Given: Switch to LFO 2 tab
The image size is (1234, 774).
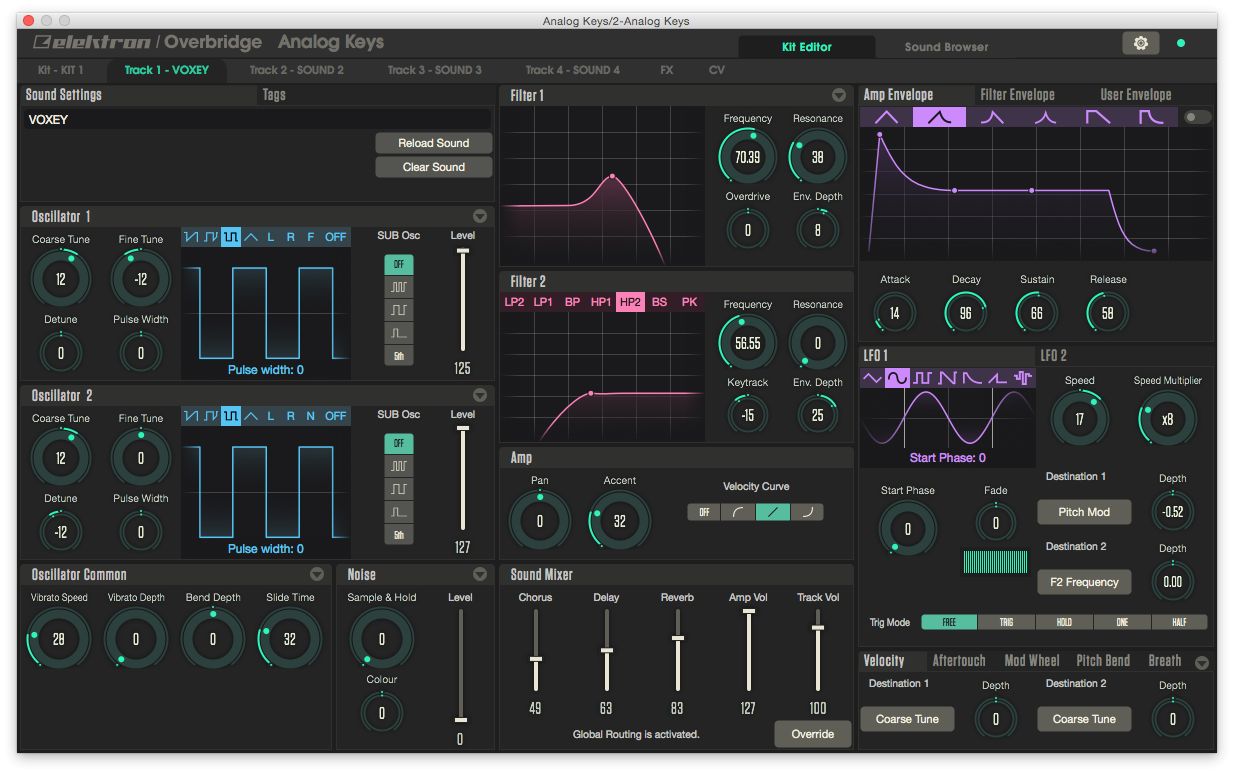Looking at the screenshot, I should pyautogui.click(x=1053, y=355).
